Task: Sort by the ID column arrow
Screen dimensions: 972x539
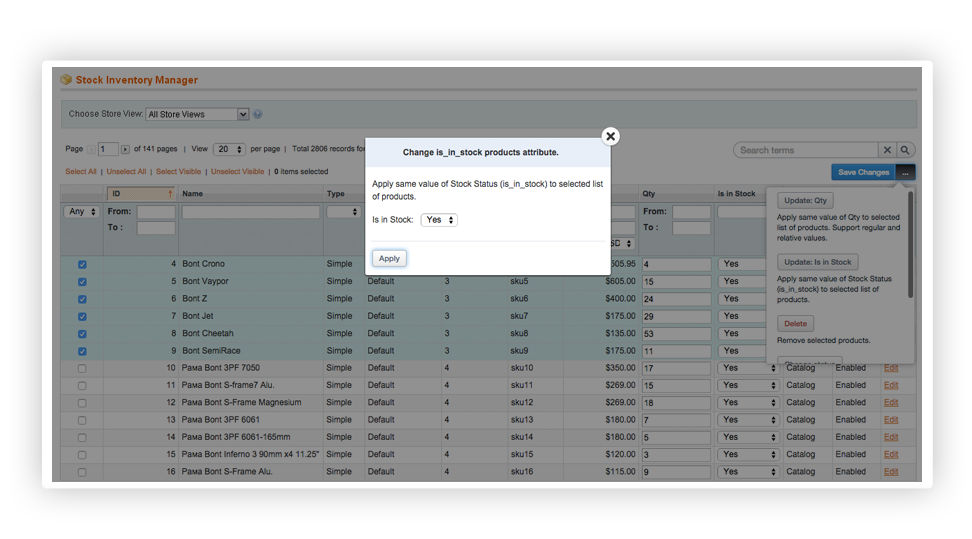Action: (170, 193)
